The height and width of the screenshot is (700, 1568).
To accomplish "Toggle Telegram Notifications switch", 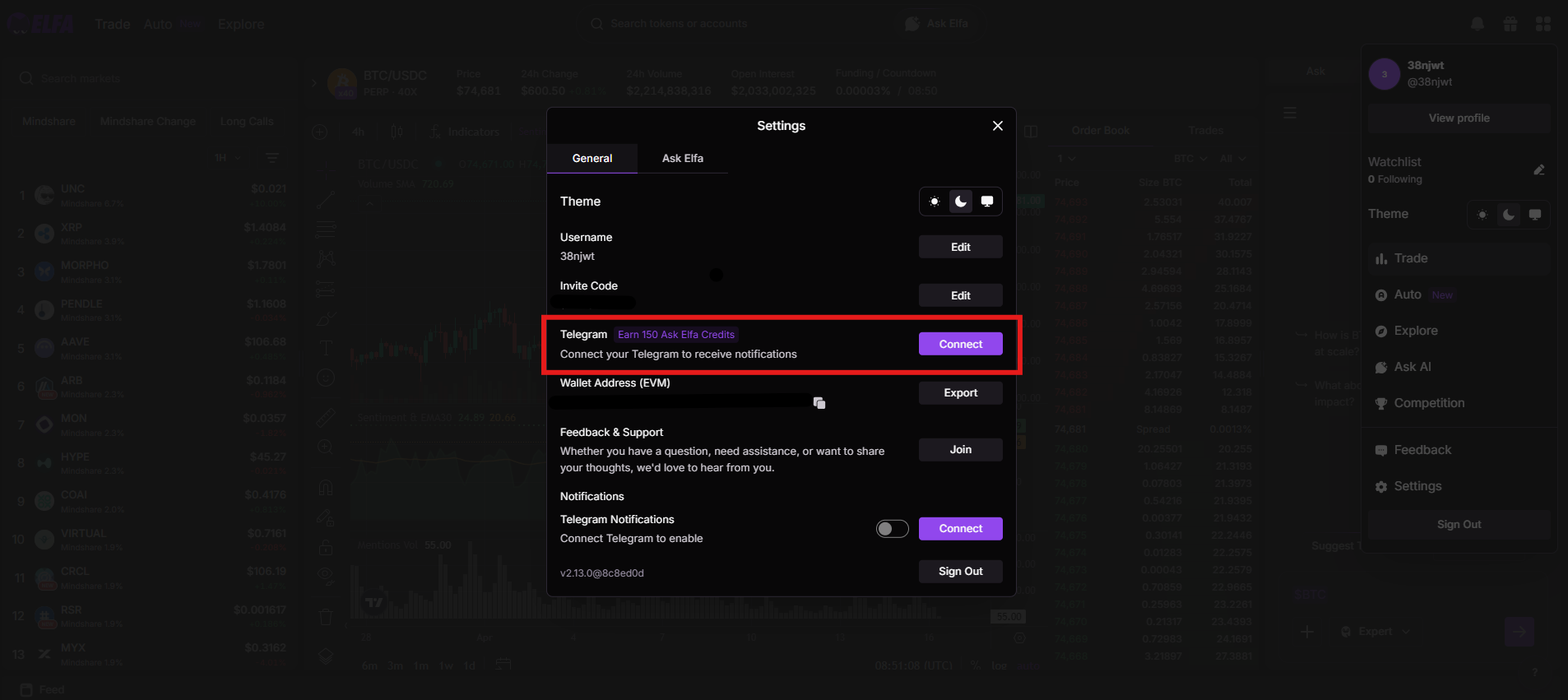I will point(892,529).
